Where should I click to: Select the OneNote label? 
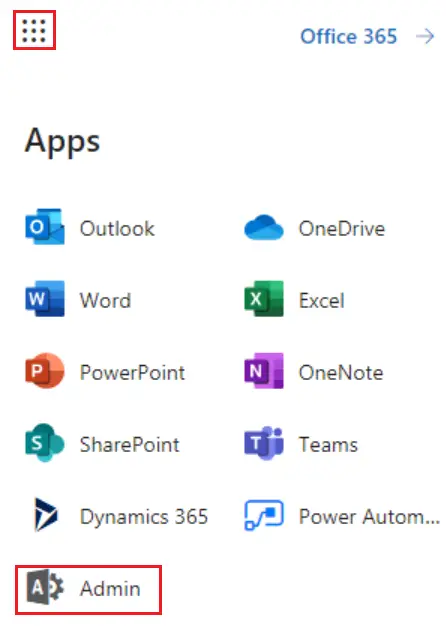click(x=341, y=373)
